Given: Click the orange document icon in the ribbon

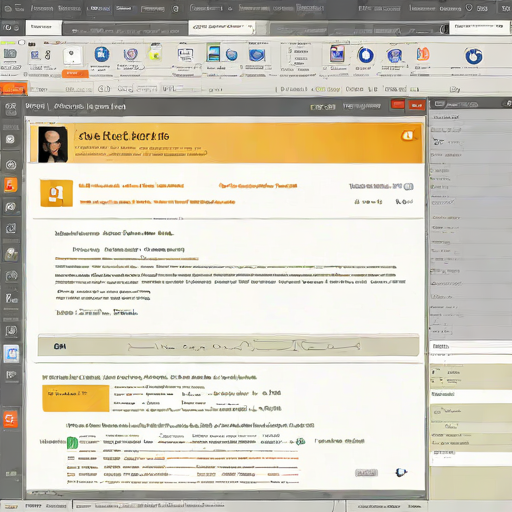Looking at the screenshot, I should pyautogui.click(x=423, y=54).
